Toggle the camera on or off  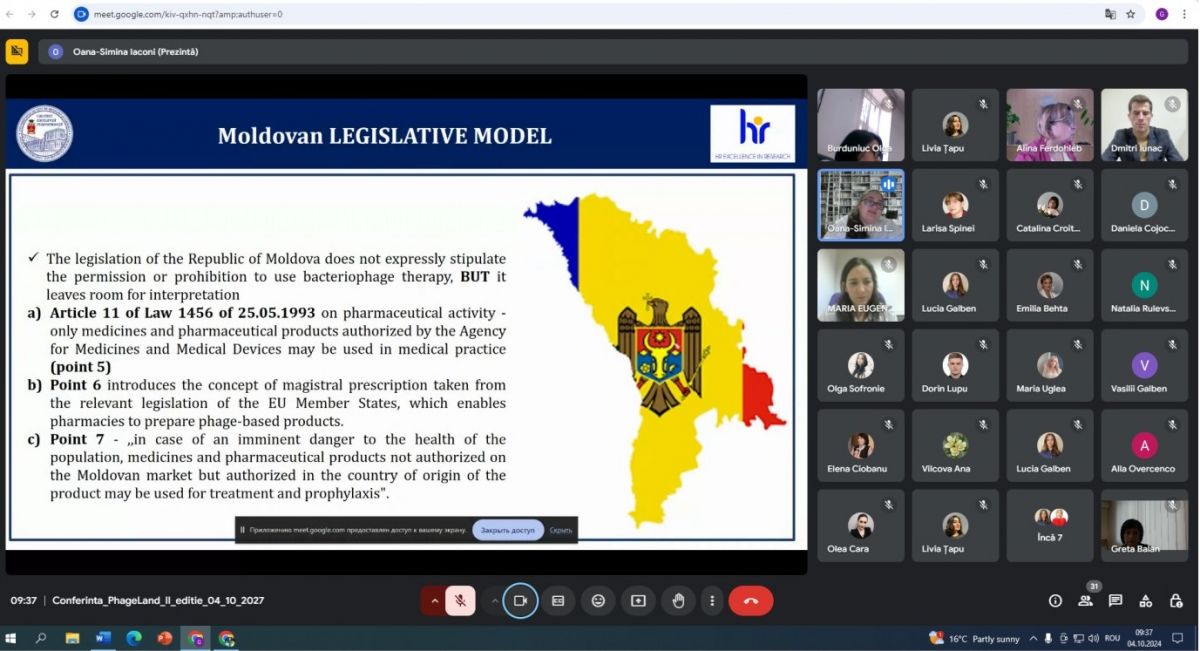click(520, 601)
